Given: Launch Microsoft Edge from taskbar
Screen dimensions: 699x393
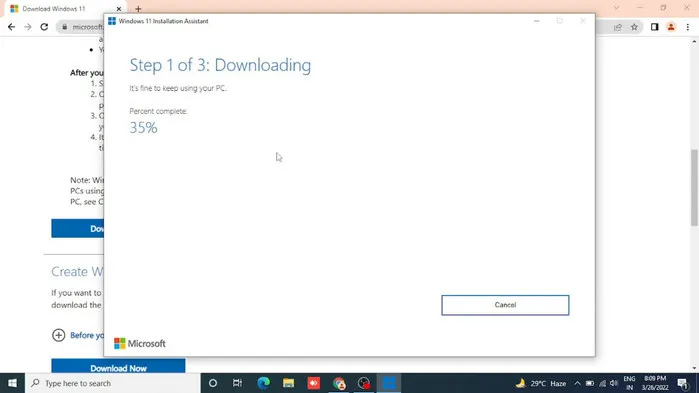Looking at the screenshot, I should (263, 383).
